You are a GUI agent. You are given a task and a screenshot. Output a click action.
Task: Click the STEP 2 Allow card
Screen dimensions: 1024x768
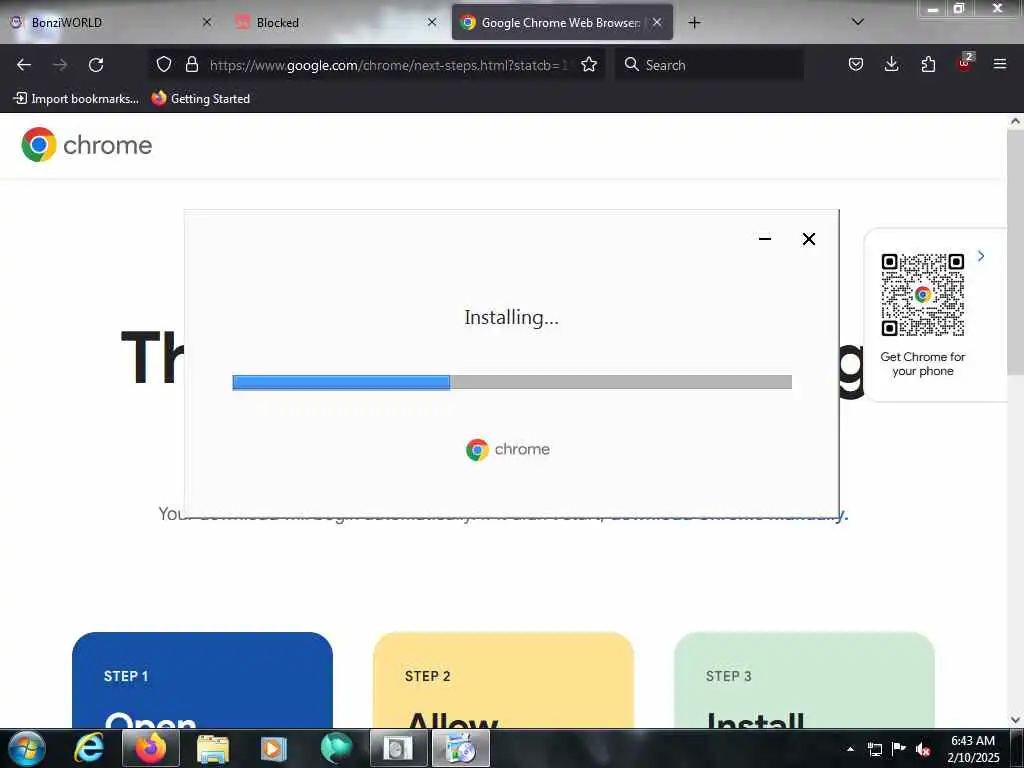coord(504,680)
